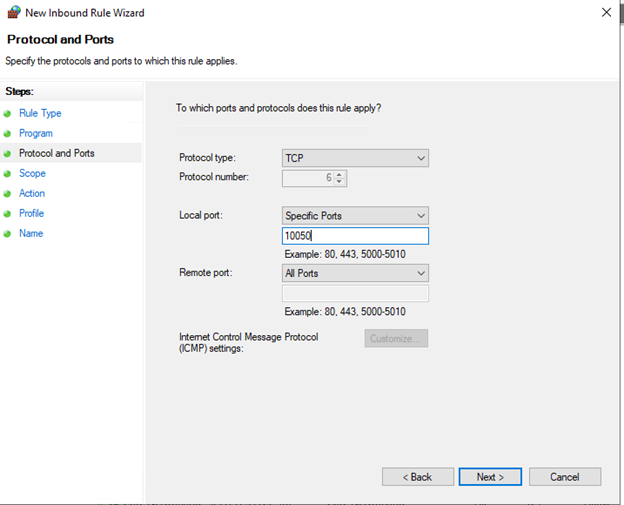
Task: Select the Protocol and Ports step
Action: tap(57, 153)
